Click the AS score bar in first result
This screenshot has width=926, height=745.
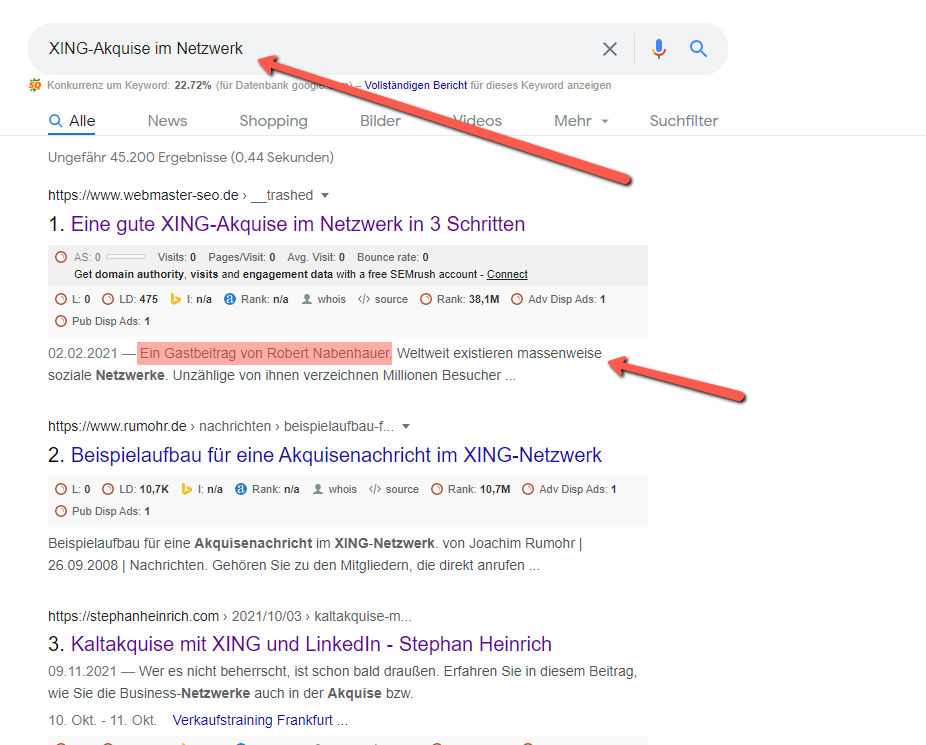pyautogui.click(x=125, y=257)
